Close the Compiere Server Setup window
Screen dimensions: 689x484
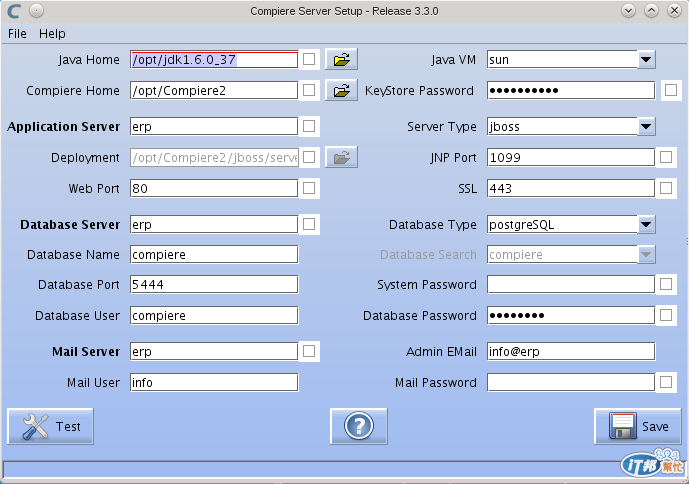674,11
